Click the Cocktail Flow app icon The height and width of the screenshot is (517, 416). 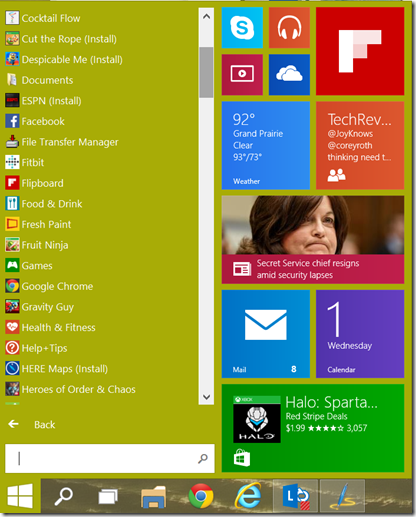click(x=12, y=18)
